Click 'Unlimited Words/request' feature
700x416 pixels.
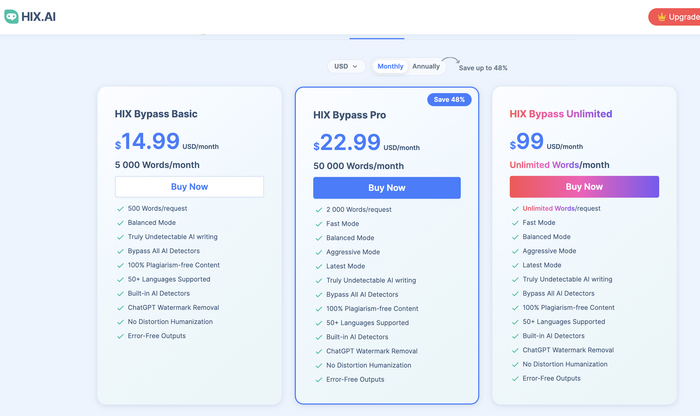(x=562, y=208)
